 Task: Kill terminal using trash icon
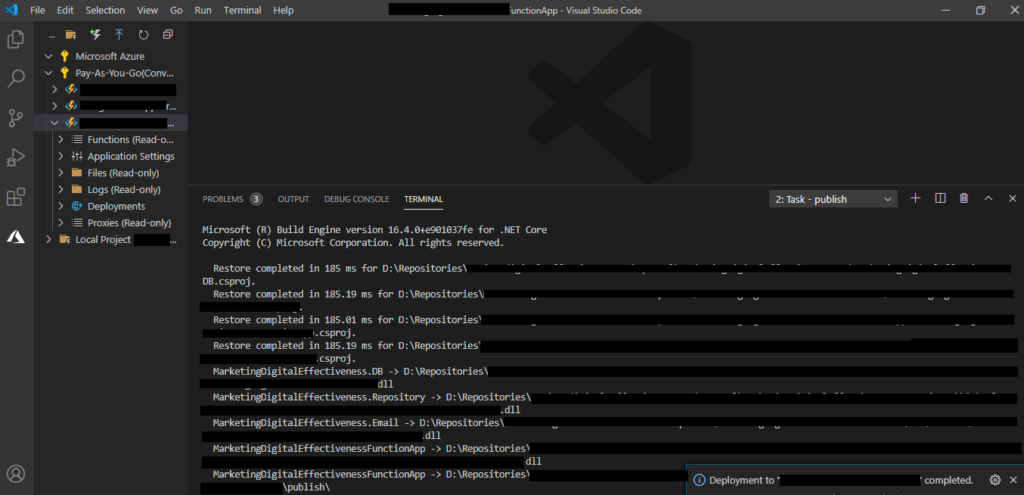(x=964, y=199)
